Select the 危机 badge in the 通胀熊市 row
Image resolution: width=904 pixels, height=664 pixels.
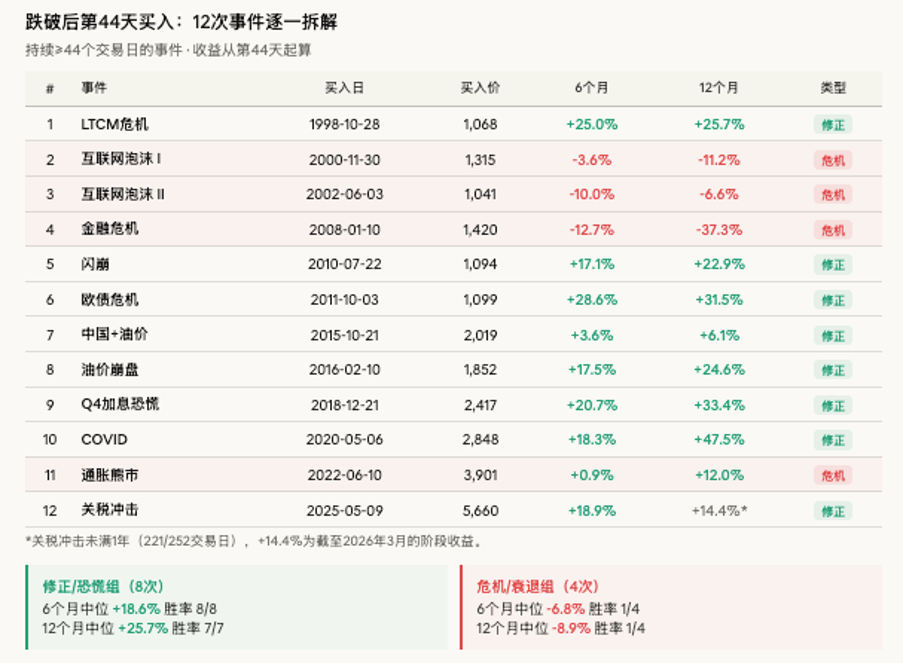833,475
